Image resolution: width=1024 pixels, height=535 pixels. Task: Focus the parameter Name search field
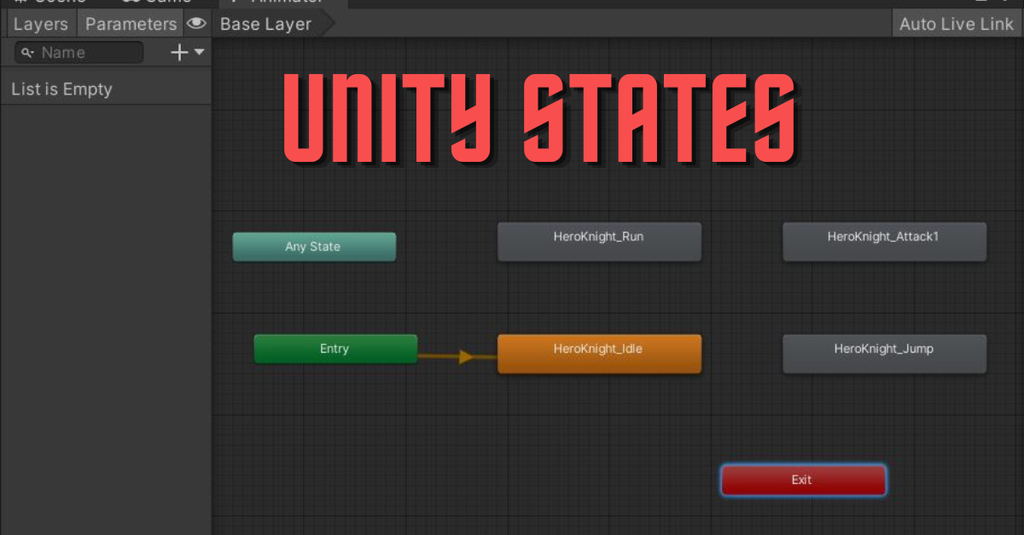[79, 52]
